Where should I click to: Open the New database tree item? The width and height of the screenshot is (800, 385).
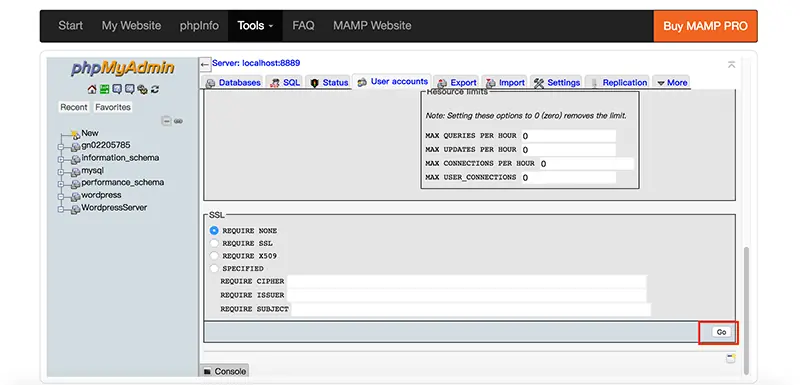click(x=90, y=133)
